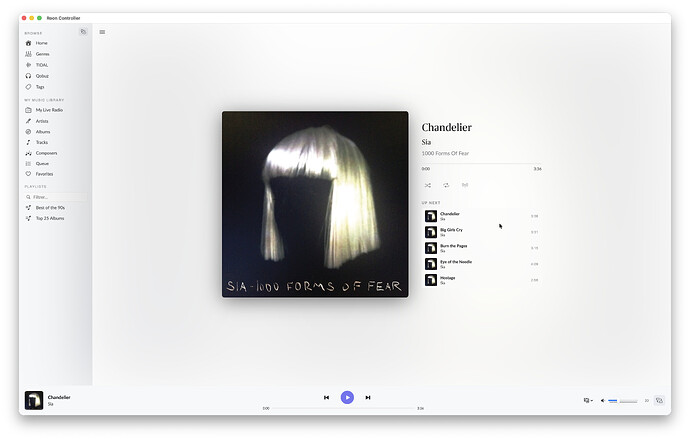Click the song title Chandelier heading

446,128
